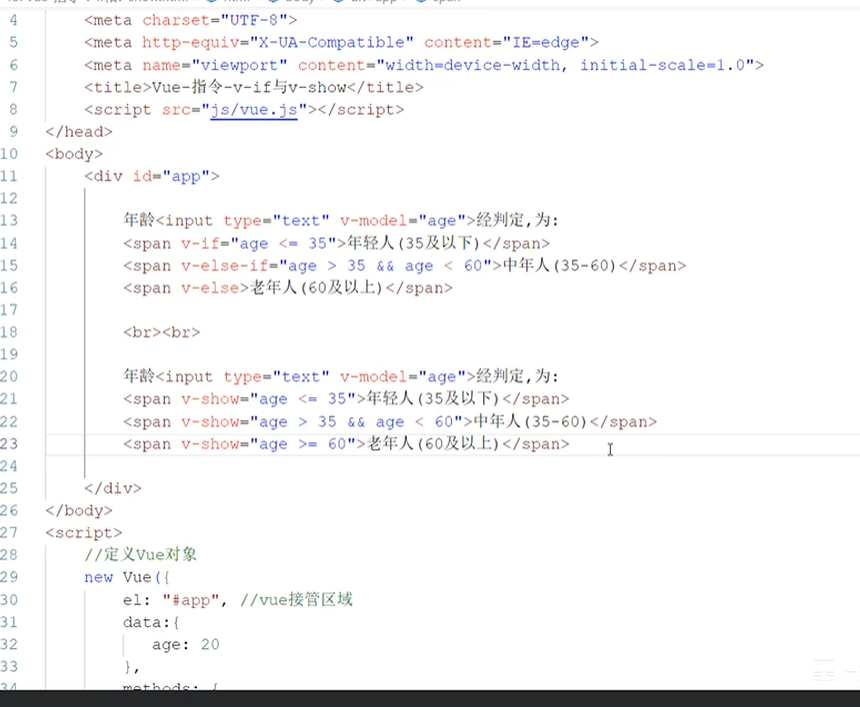Click type="text" on line 13

click(276, 220)
